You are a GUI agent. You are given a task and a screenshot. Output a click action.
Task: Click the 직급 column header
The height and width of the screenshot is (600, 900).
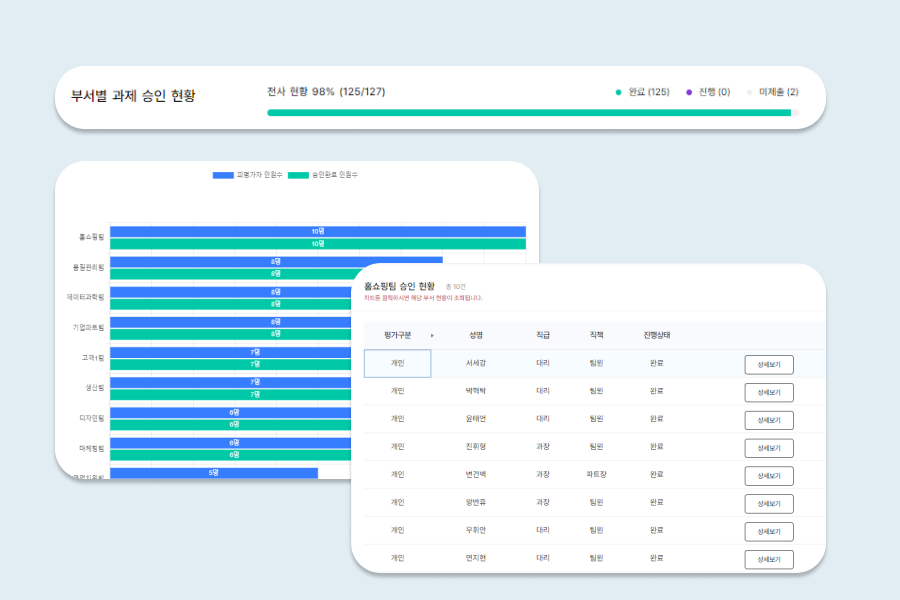click(543, 335)
